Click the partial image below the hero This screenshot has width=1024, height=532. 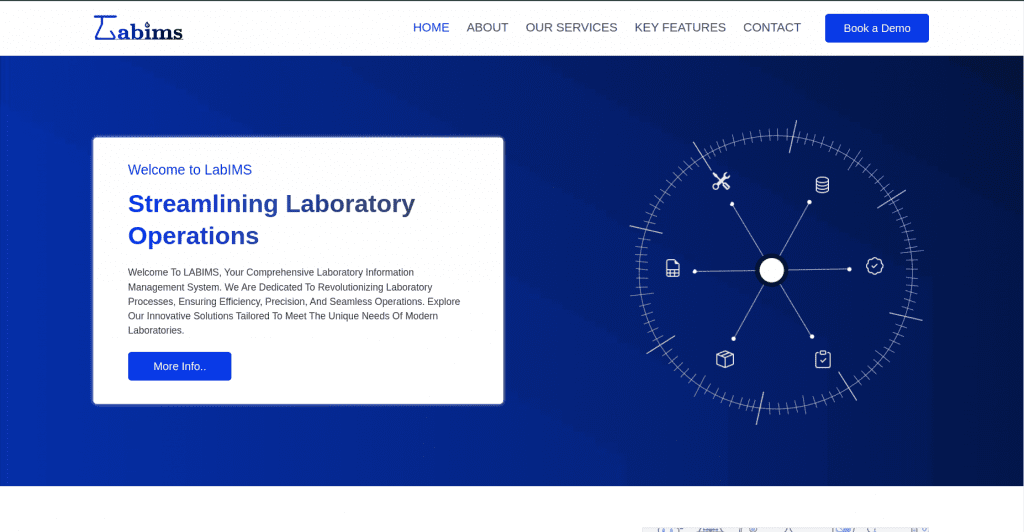click(x=785, y=528)
